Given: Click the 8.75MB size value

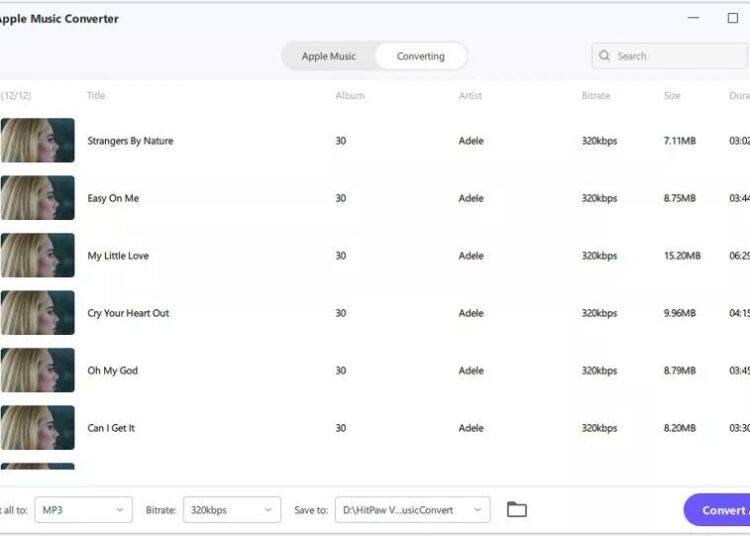Looking at the screenshot, I should tap(679, 198).
